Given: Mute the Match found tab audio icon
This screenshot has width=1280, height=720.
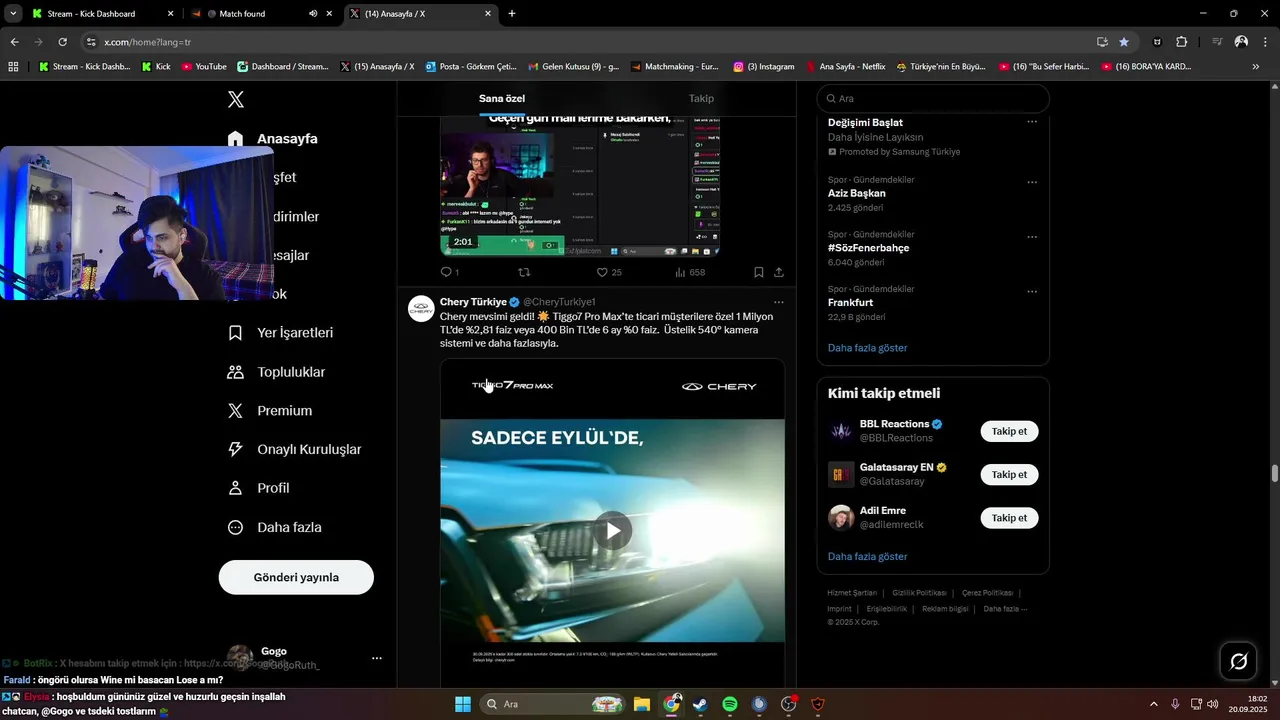Looking at the screenshot, I should click(313, 14).
